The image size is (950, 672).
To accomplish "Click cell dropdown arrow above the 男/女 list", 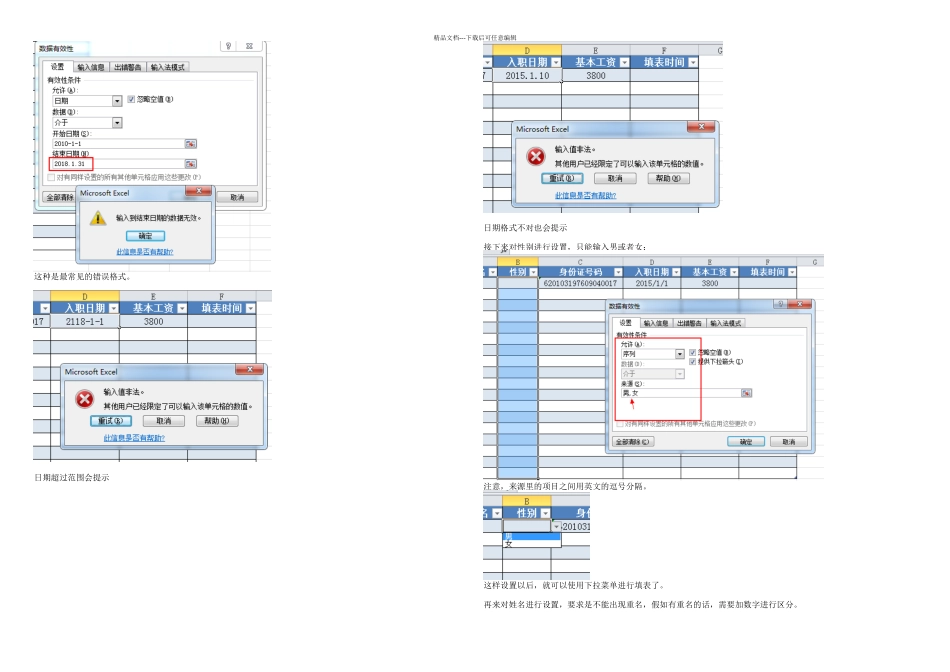I will [556, 527].
